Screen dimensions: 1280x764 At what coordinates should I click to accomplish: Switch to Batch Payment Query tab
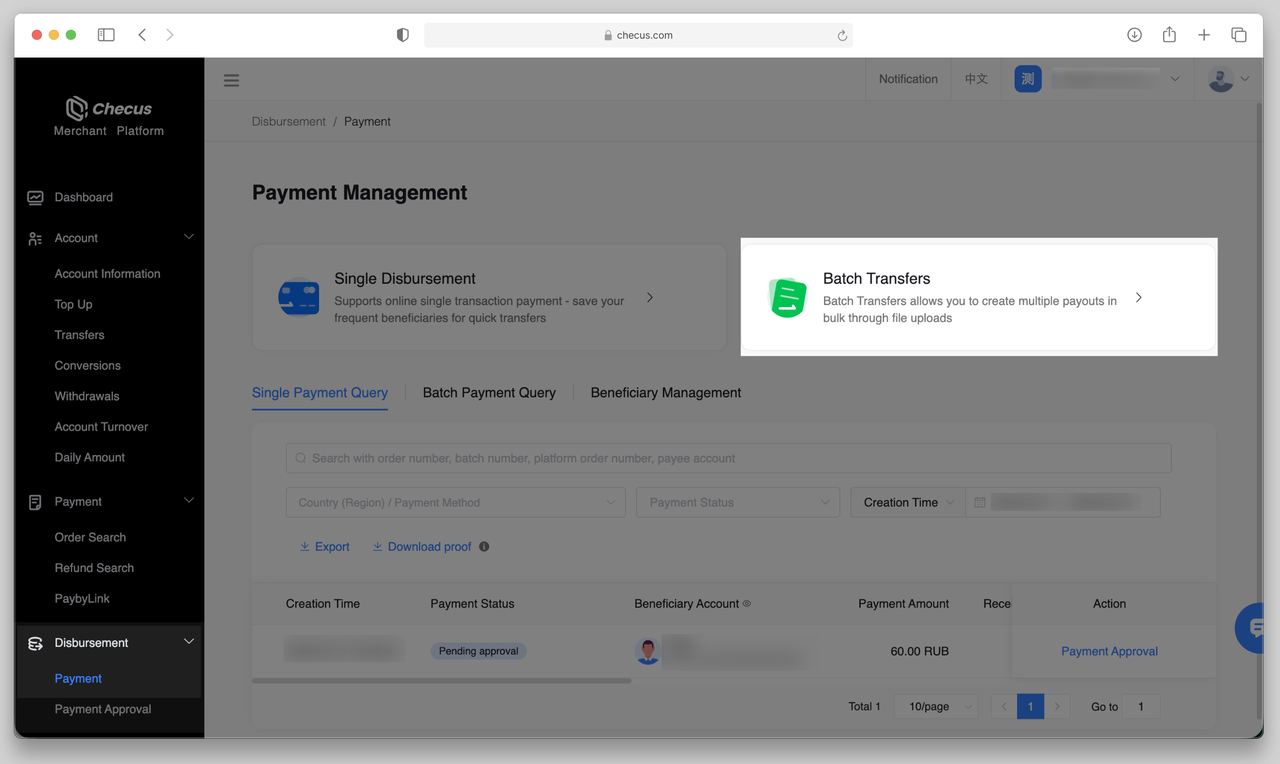click(x=489, y=393)
